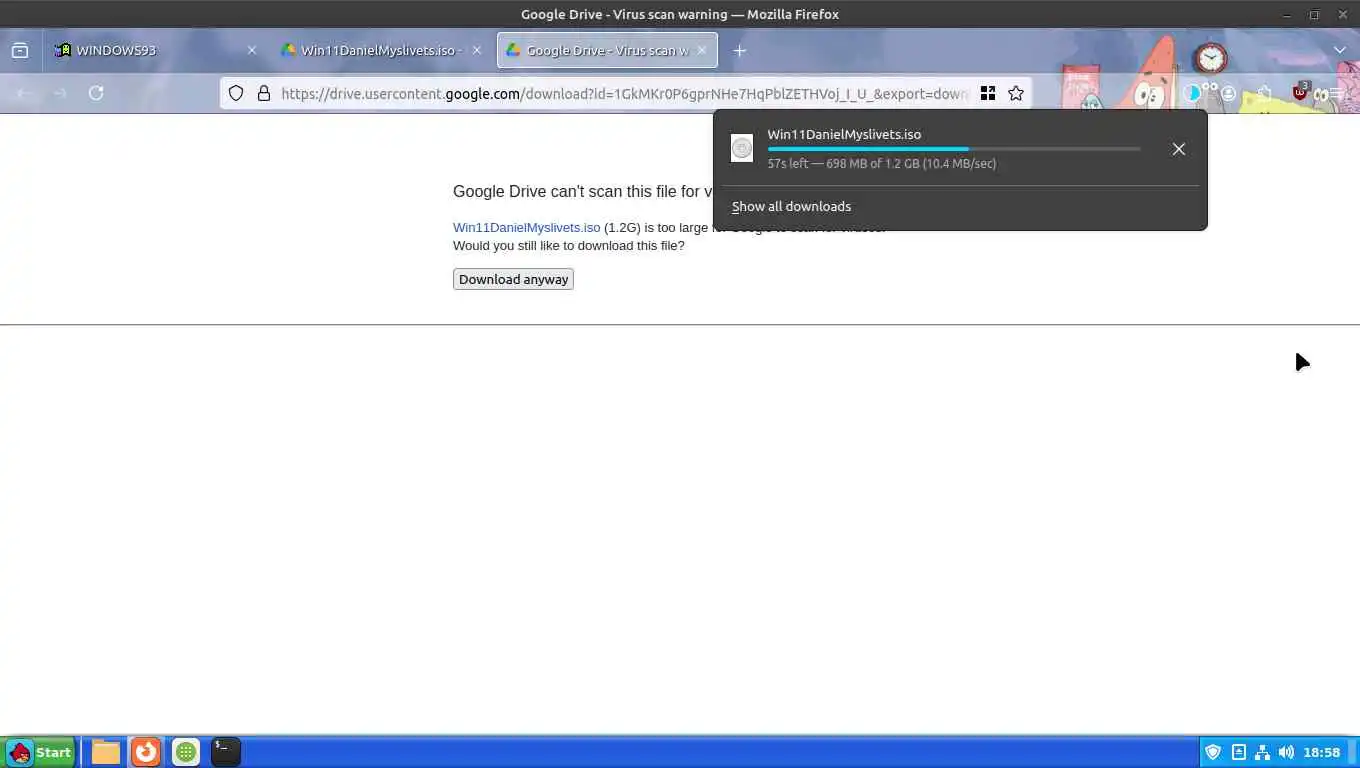Viewport: 1360px width, 768px height.
Task: Open the downloads toolbar indicator
Action: pyautogui.click(x=1192, y=93)
